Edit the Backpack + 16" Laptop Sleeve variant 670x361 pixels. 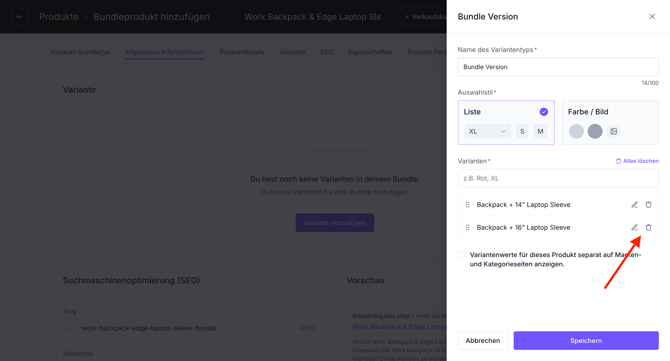[x=635, y=227]
